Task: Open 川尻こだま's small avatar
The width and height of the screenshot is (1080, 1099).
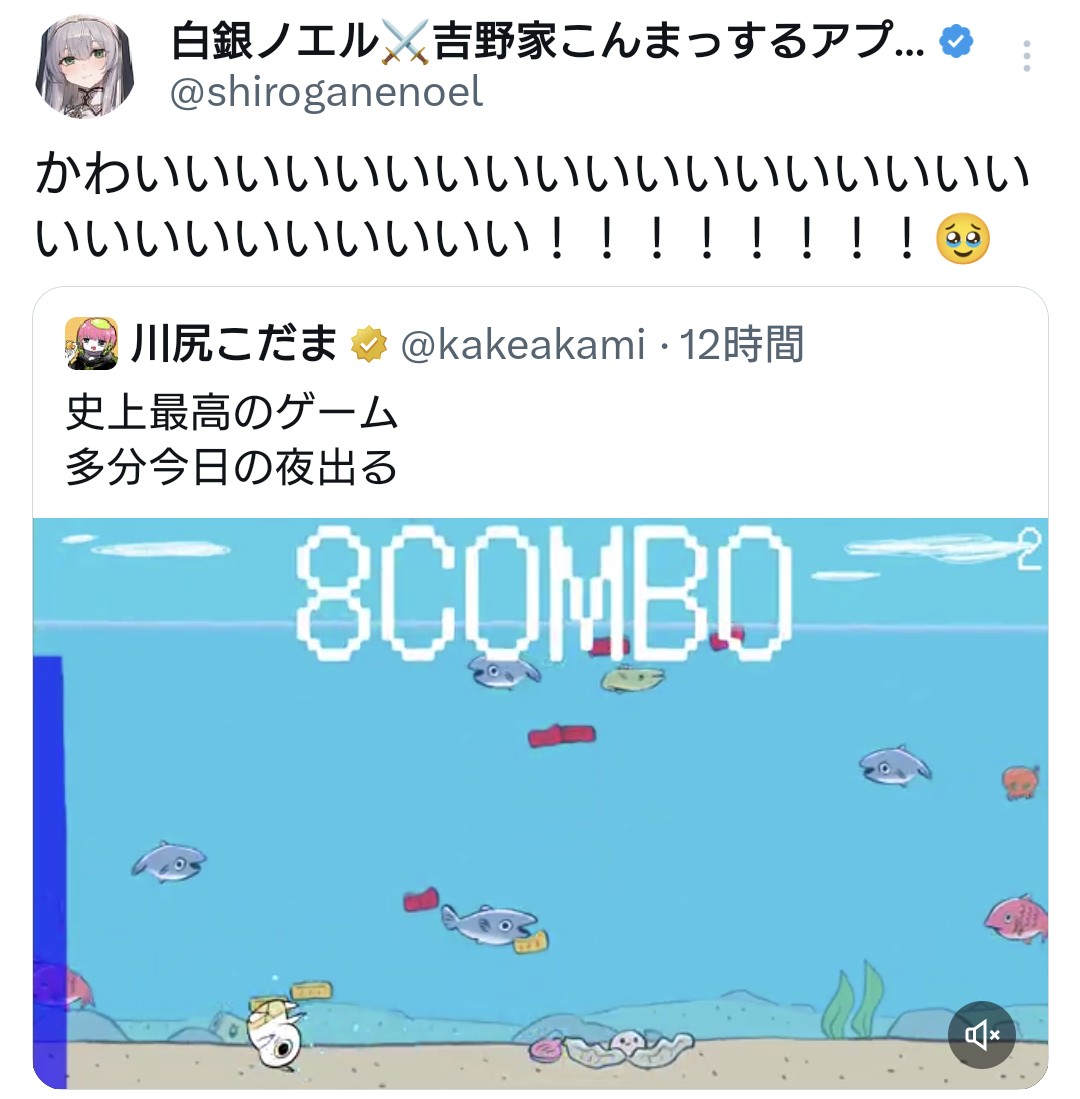Action: (x=92, y=343)
